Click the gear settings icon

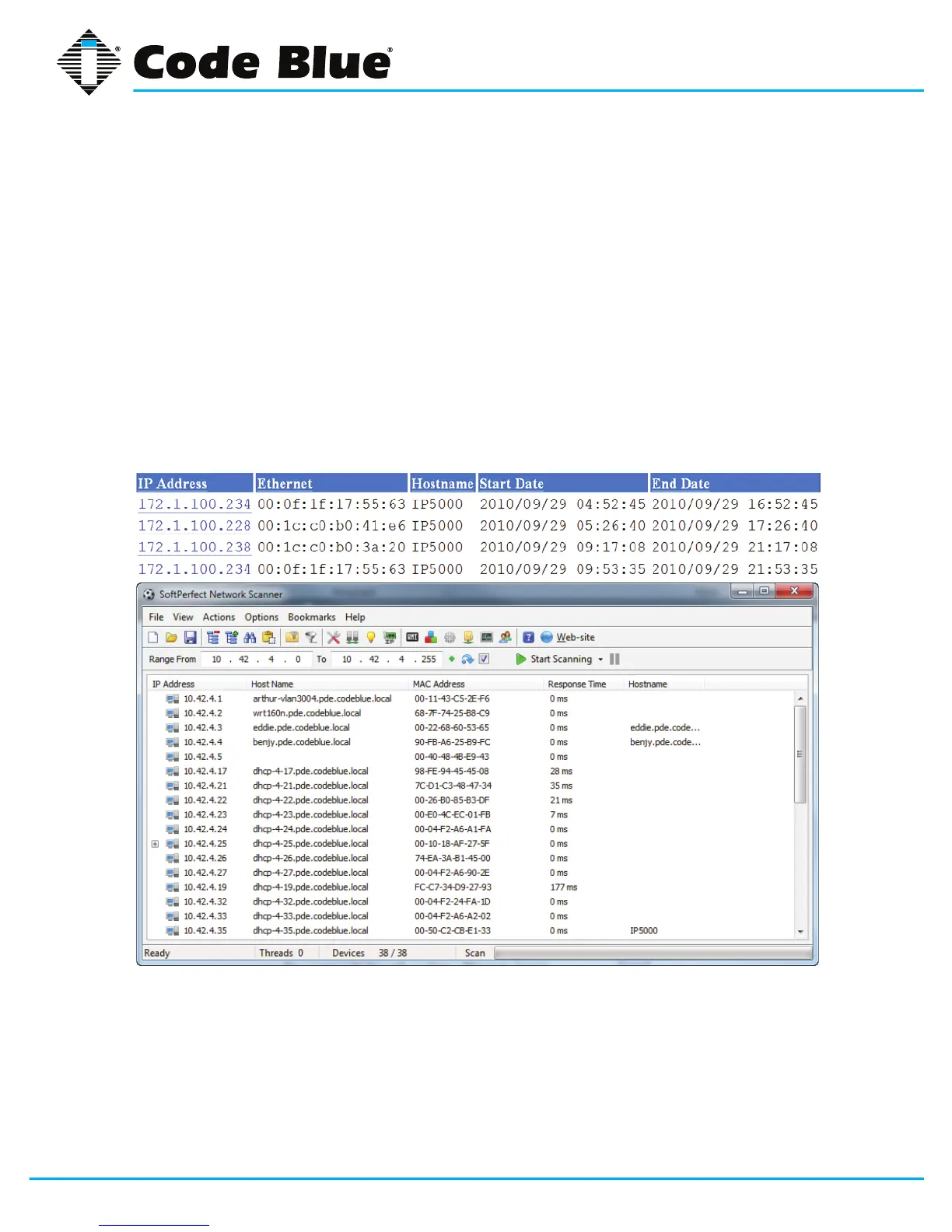[450, 637]
